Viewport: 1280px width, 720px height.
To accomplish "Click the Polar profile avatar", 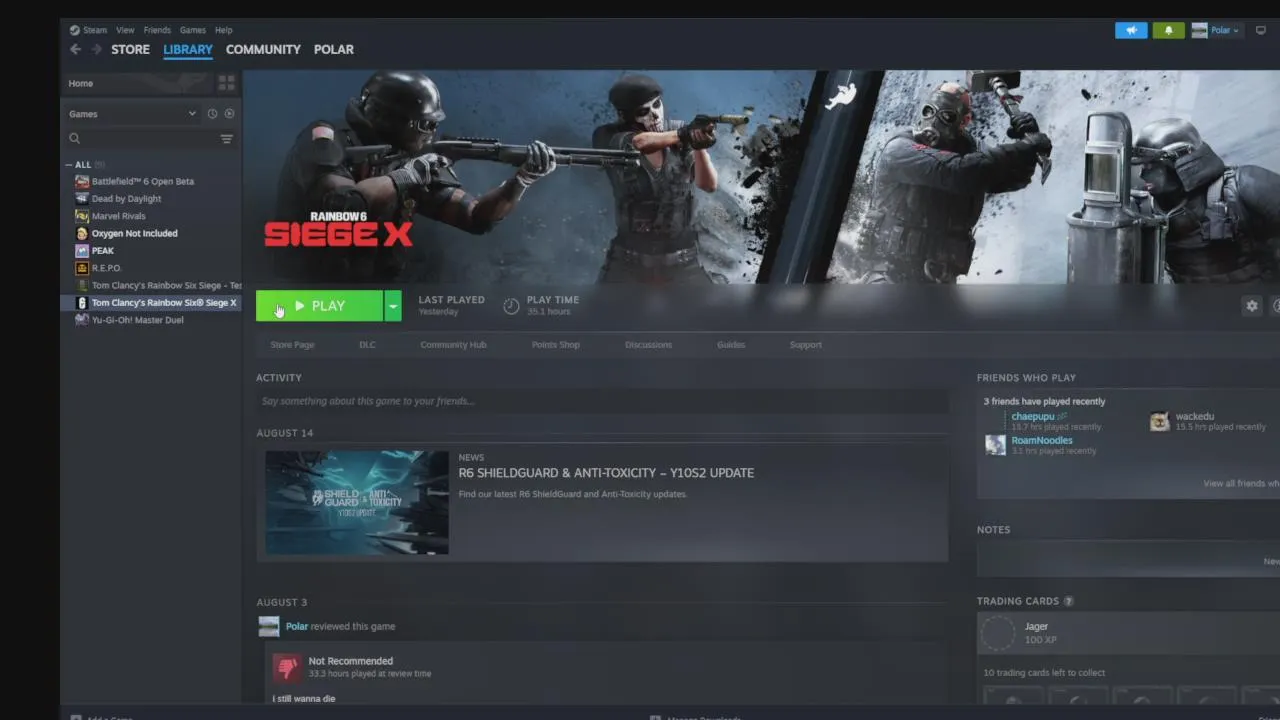I will pyautogui.click(x=1199, y=30).
